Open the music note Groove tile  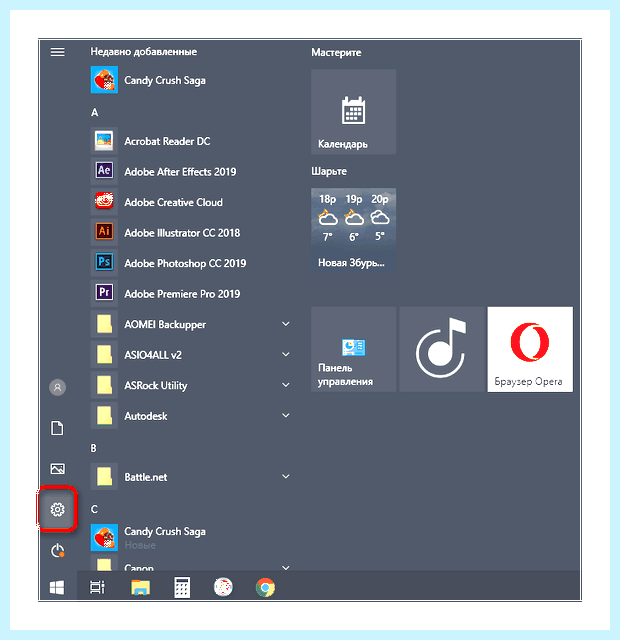tap(442, 349)
